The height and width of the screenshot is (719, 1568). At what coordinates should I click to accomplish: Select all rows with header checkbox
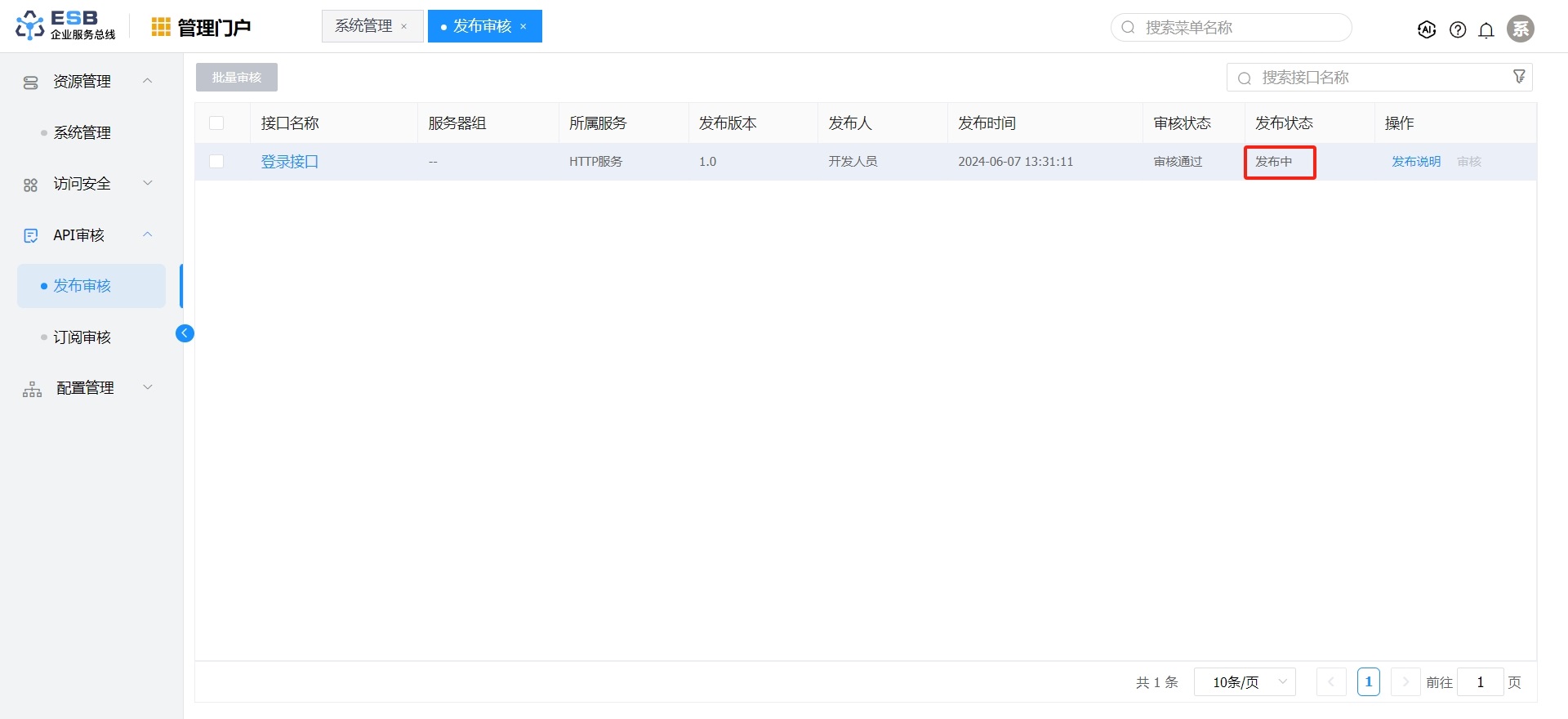(x=216, y=123)
